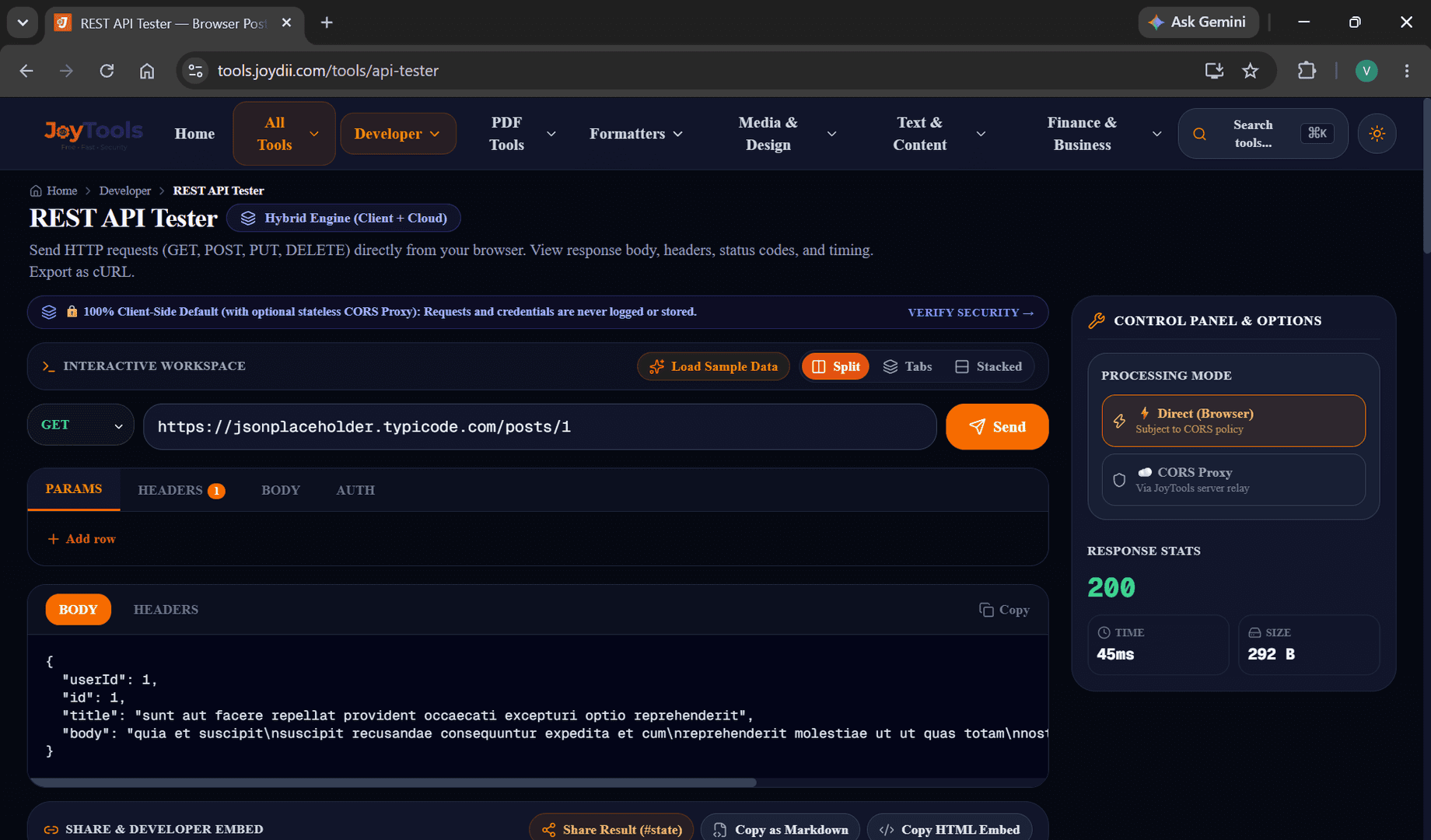This screenshot has width=1431, height=840.
Task: View site information icon in address bar
Action: 194,71
